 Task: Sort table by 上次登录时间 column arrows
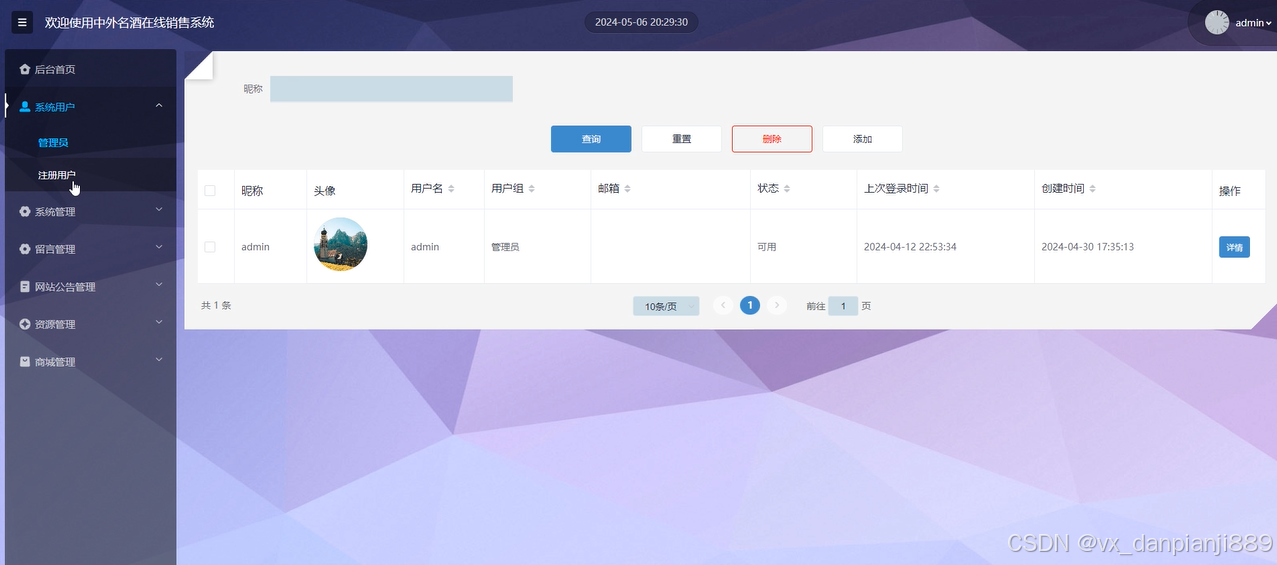[x=936, y=189]
